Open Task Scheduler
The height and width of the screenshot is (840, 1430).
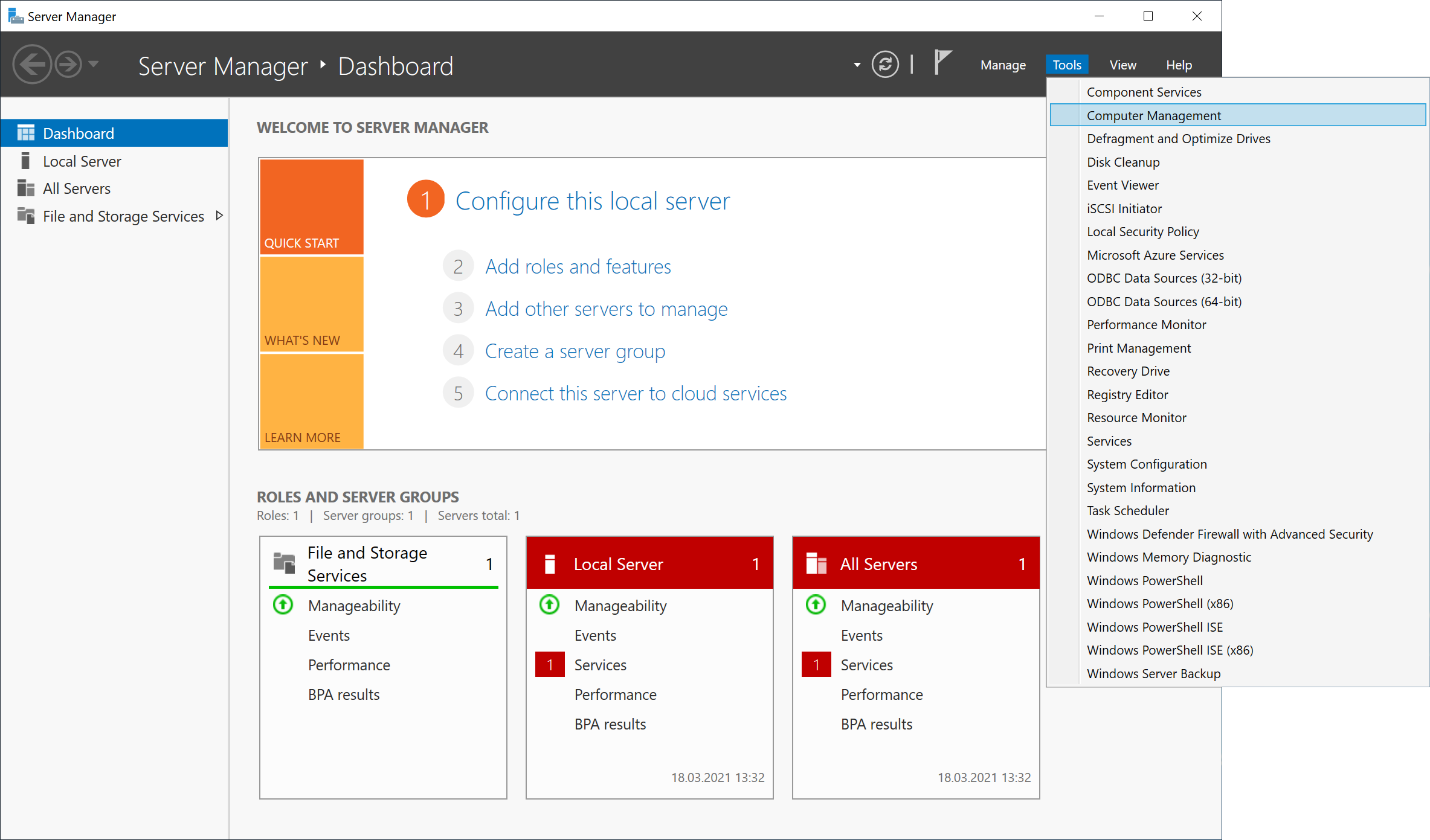pyautogui.click(x=1238, y=510)
